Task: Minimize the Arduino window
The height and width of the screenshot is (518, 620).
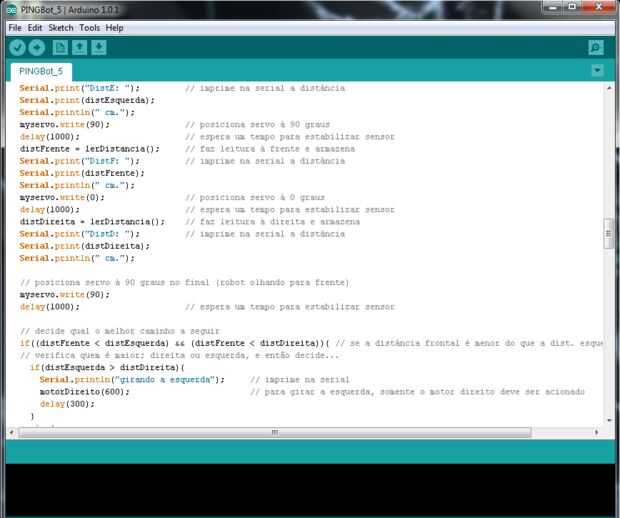Action: (x=553, y=8)
